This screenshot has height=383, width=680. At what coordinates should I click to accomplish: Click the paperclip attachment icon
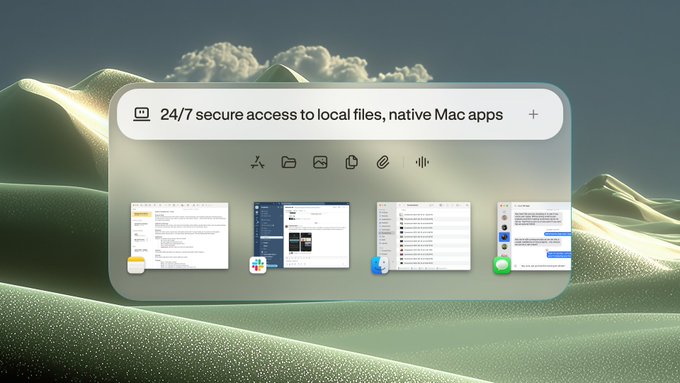(x=382, y=162)
